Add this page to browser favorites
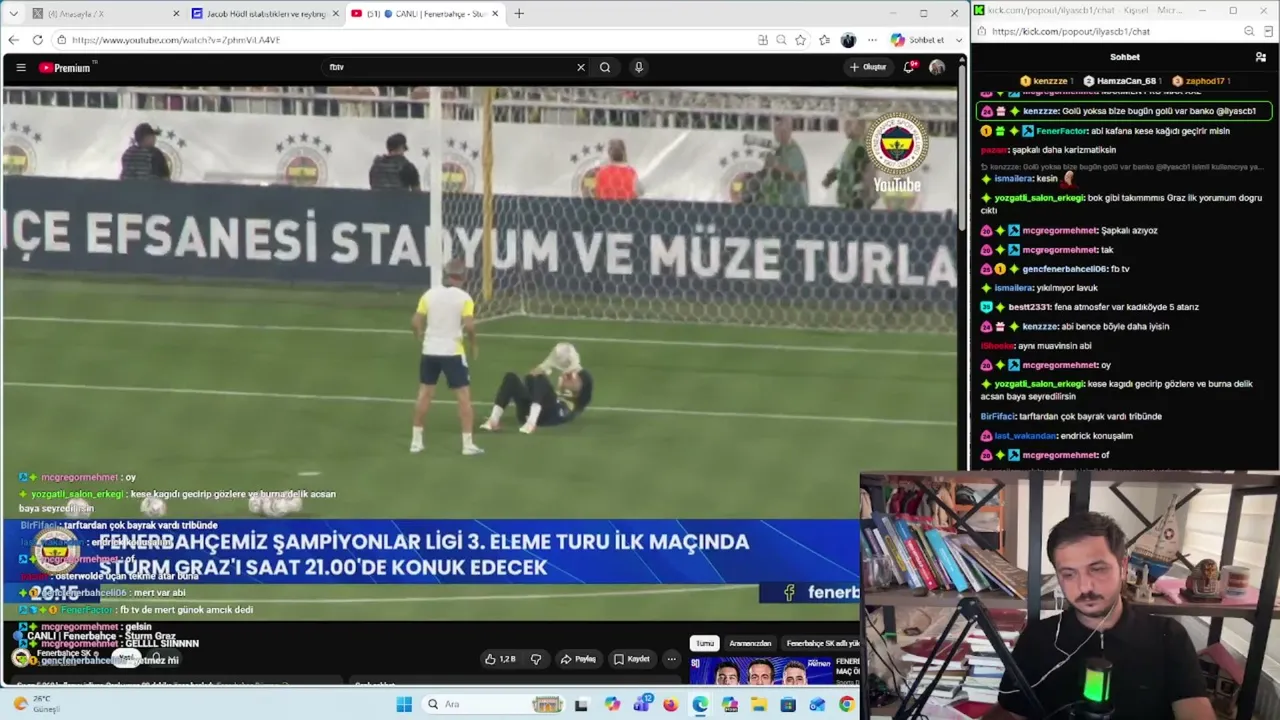Image resolution: width=1280 pixels, height=720 pixels. (801, 40)
